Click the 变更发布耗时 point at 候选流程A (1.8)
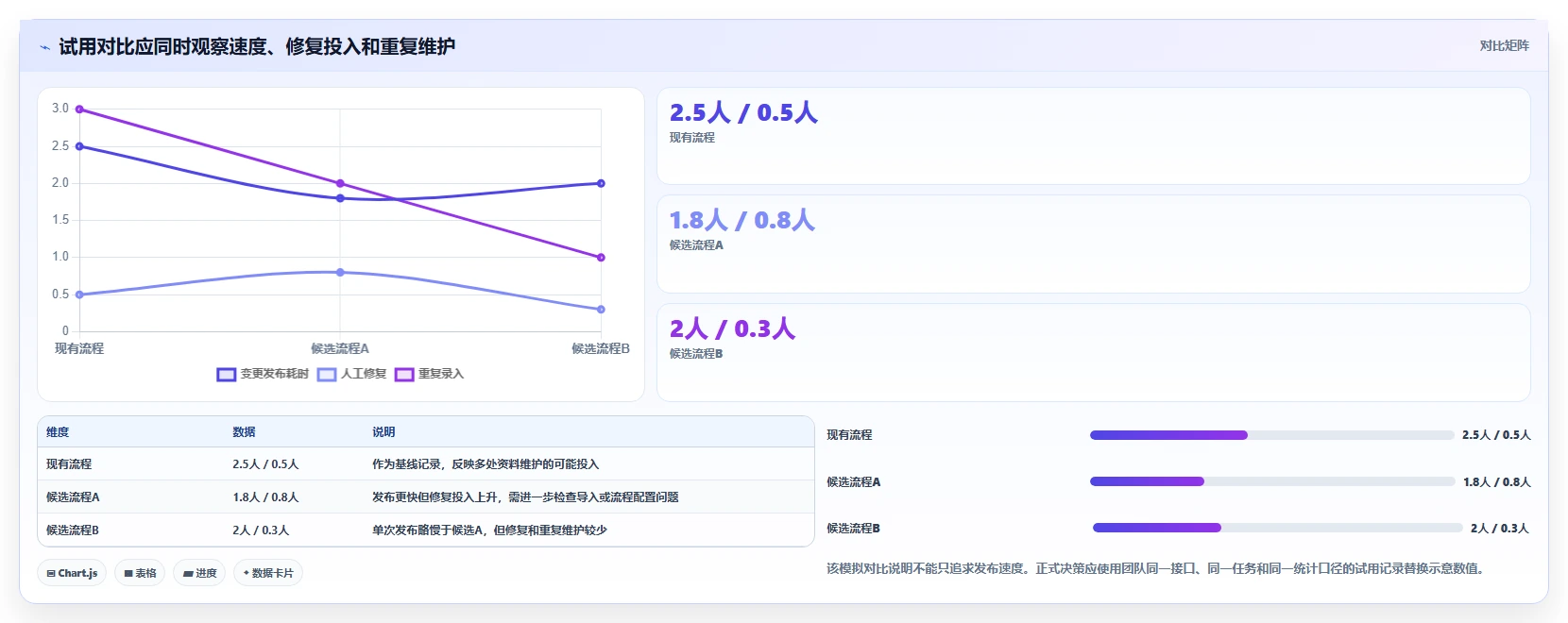Image resolution: width=1568 pixels, height=623 pixels. (x=340, y=198)
